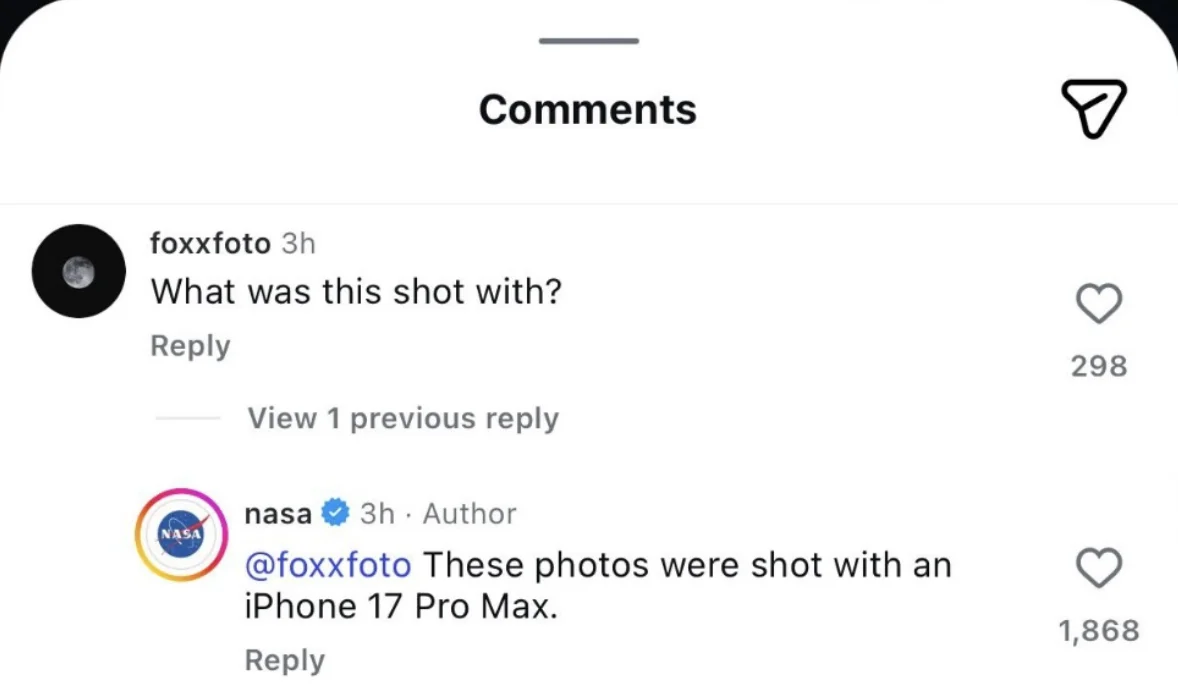View the 1,868 likes count
This screenshot has width=1178, height=692.
click(x=1099, y=631)
